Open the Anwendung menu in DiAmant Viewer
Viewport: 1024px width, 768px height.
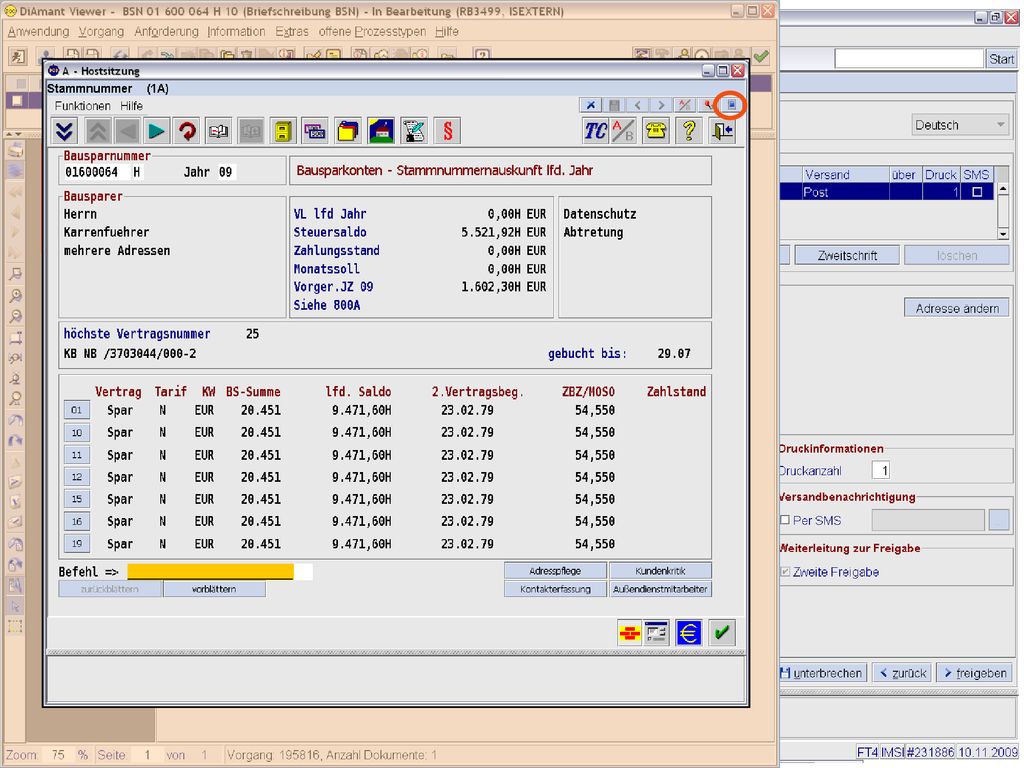click(39, 31)
